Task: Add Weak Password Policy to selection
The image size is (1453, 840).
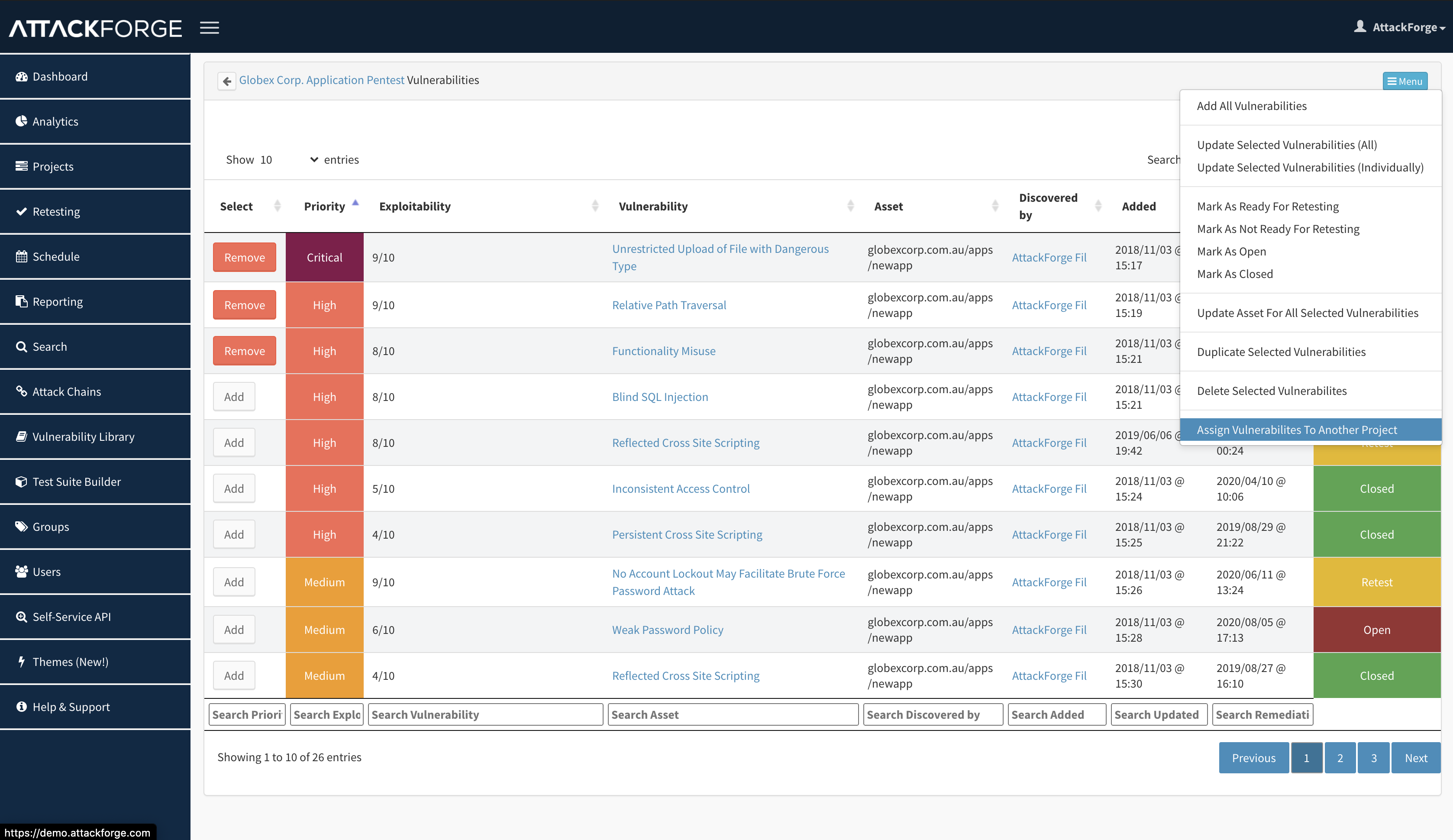Action: click(234, 630)
